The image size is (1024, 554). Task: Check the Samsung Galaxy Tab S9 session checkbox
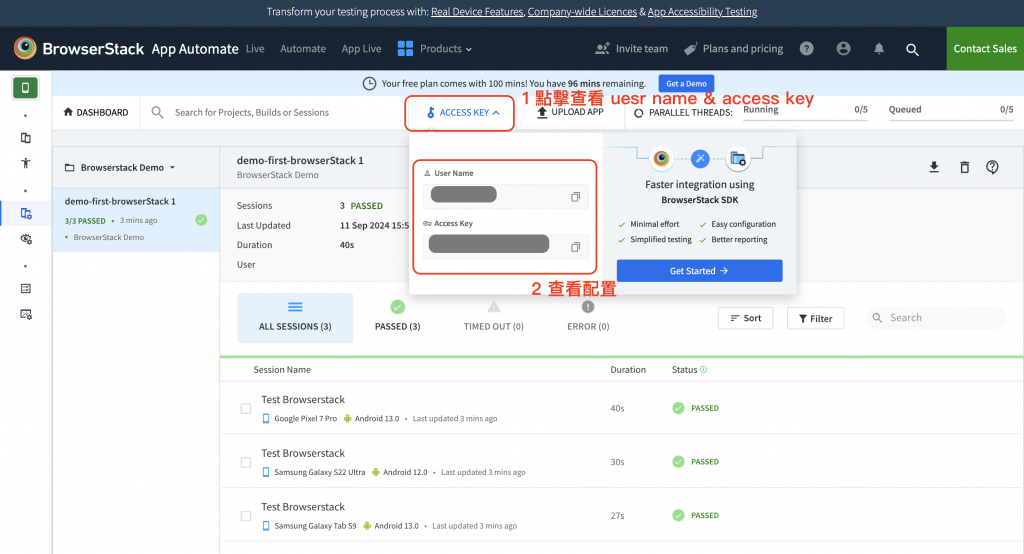(246, 515)
